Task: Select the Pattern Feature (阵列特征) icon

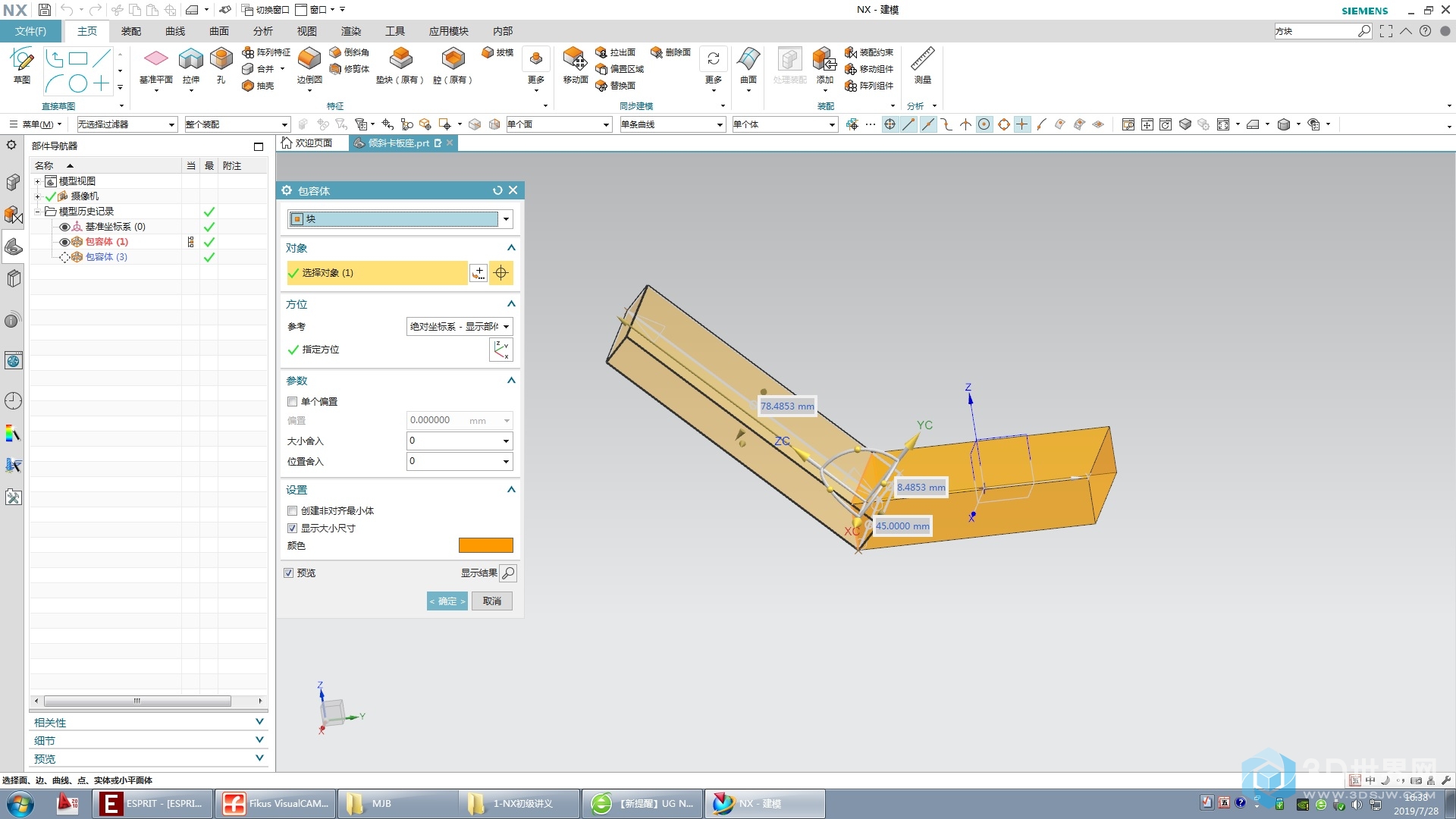Action: point(266,52)
